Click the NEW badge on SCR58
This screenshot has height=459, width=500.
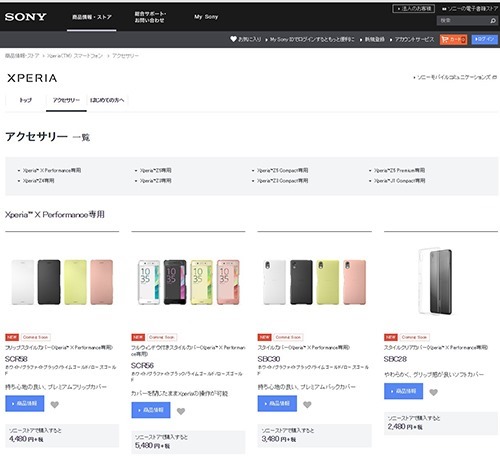[x=12, y=337]
